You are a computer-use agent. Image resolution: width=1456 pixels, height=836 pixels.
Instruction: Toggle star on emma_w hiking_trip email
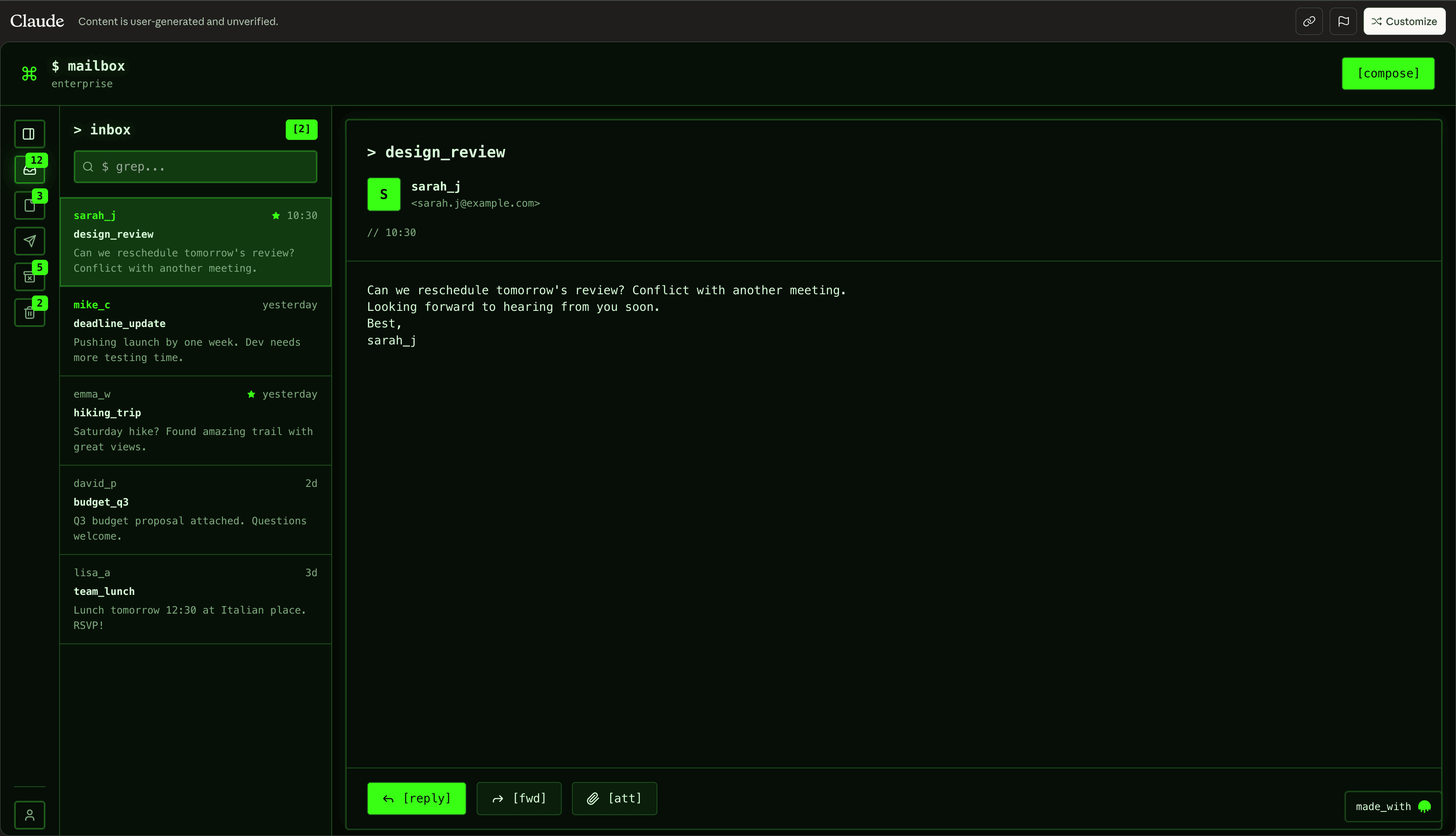251,394
